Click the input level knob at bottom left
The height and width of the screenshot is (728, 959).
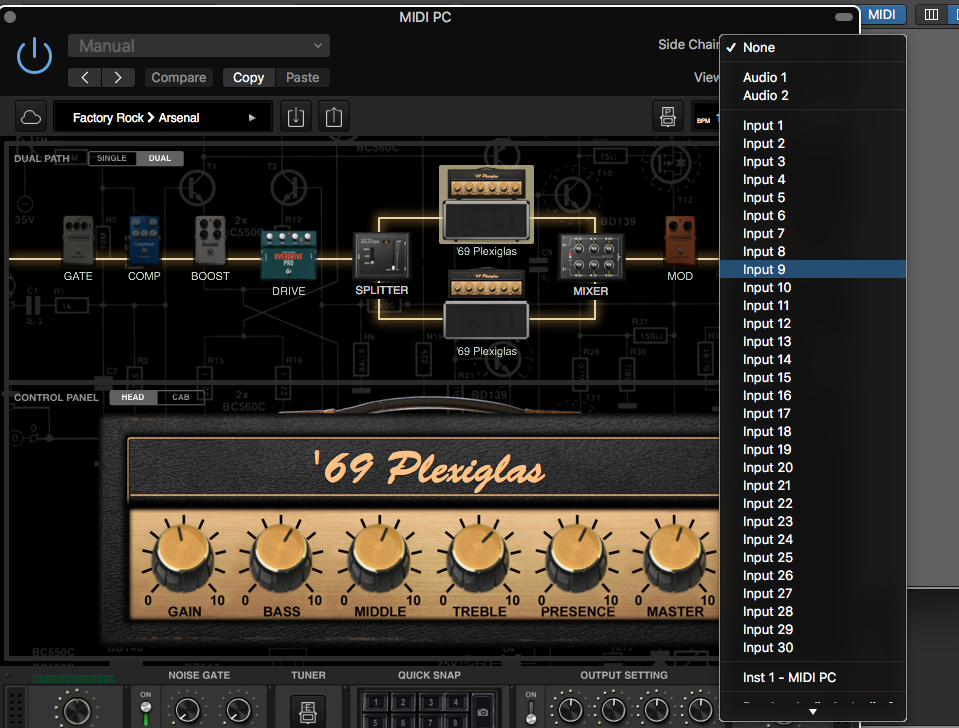76,711
